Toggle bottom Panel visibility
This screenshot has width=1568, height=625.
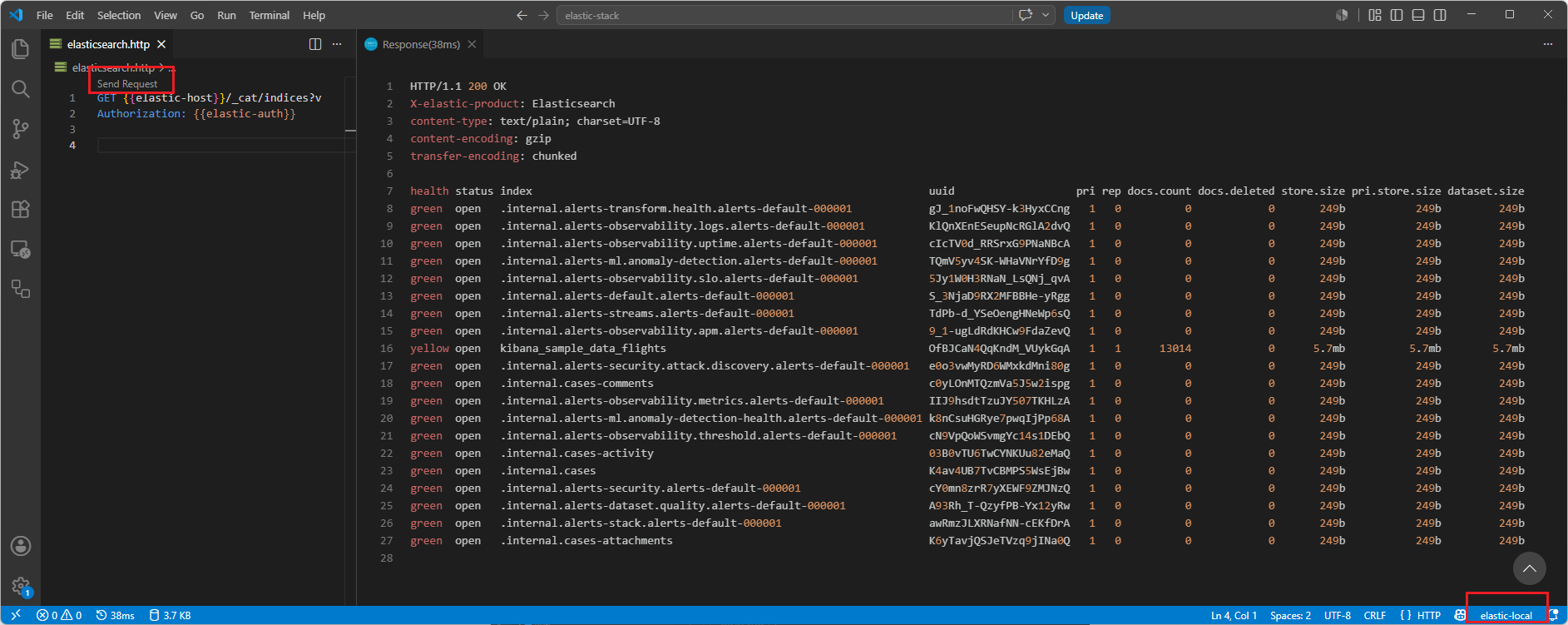point(1418,15)
